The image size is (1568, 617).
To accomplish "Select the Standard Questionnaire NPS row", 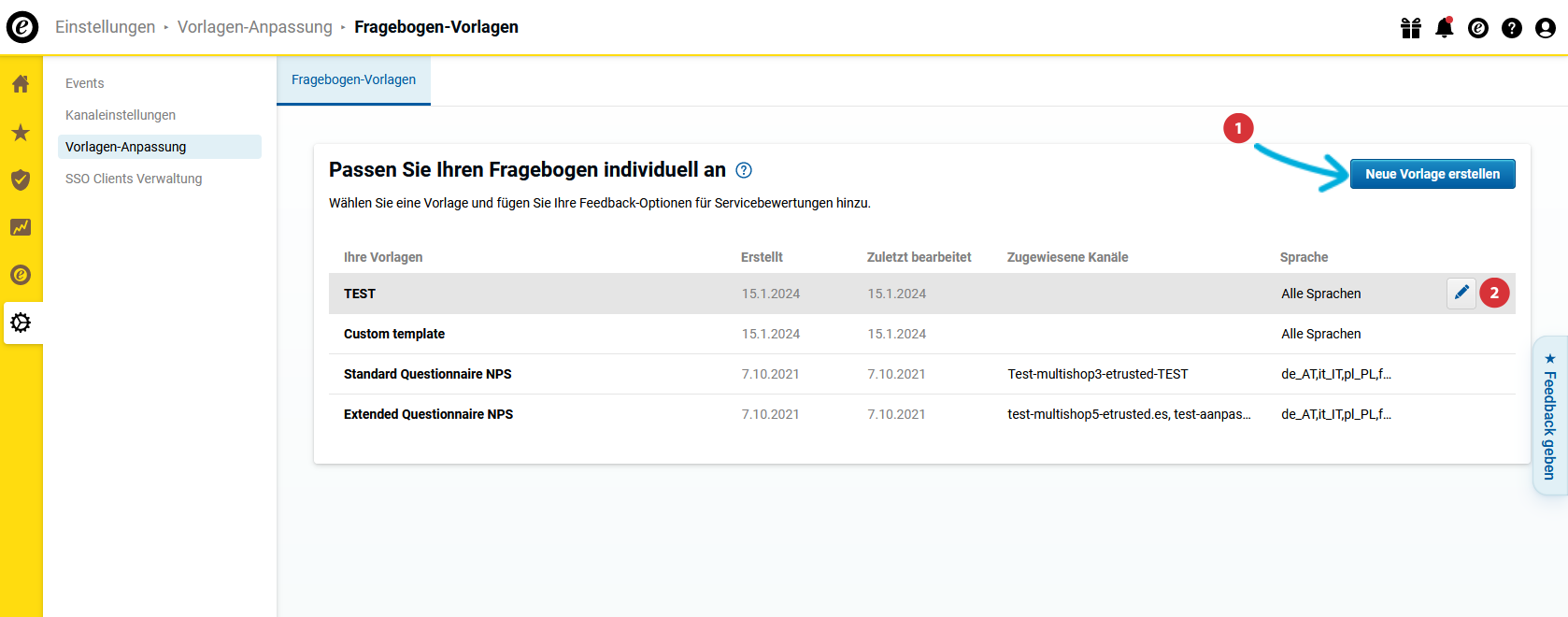I will point(428,374).
